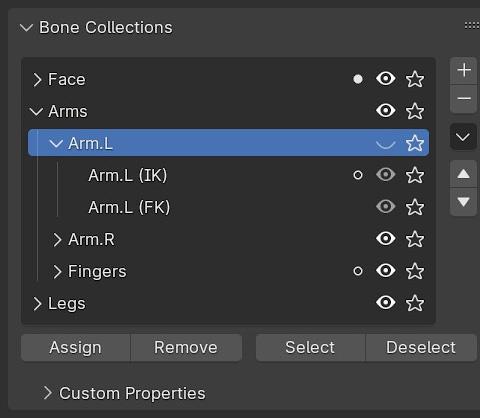The width and height of the screenshot is (480, 418).
Task: Select the Arm.L (FK) collection row
Action: coord(228,207)
